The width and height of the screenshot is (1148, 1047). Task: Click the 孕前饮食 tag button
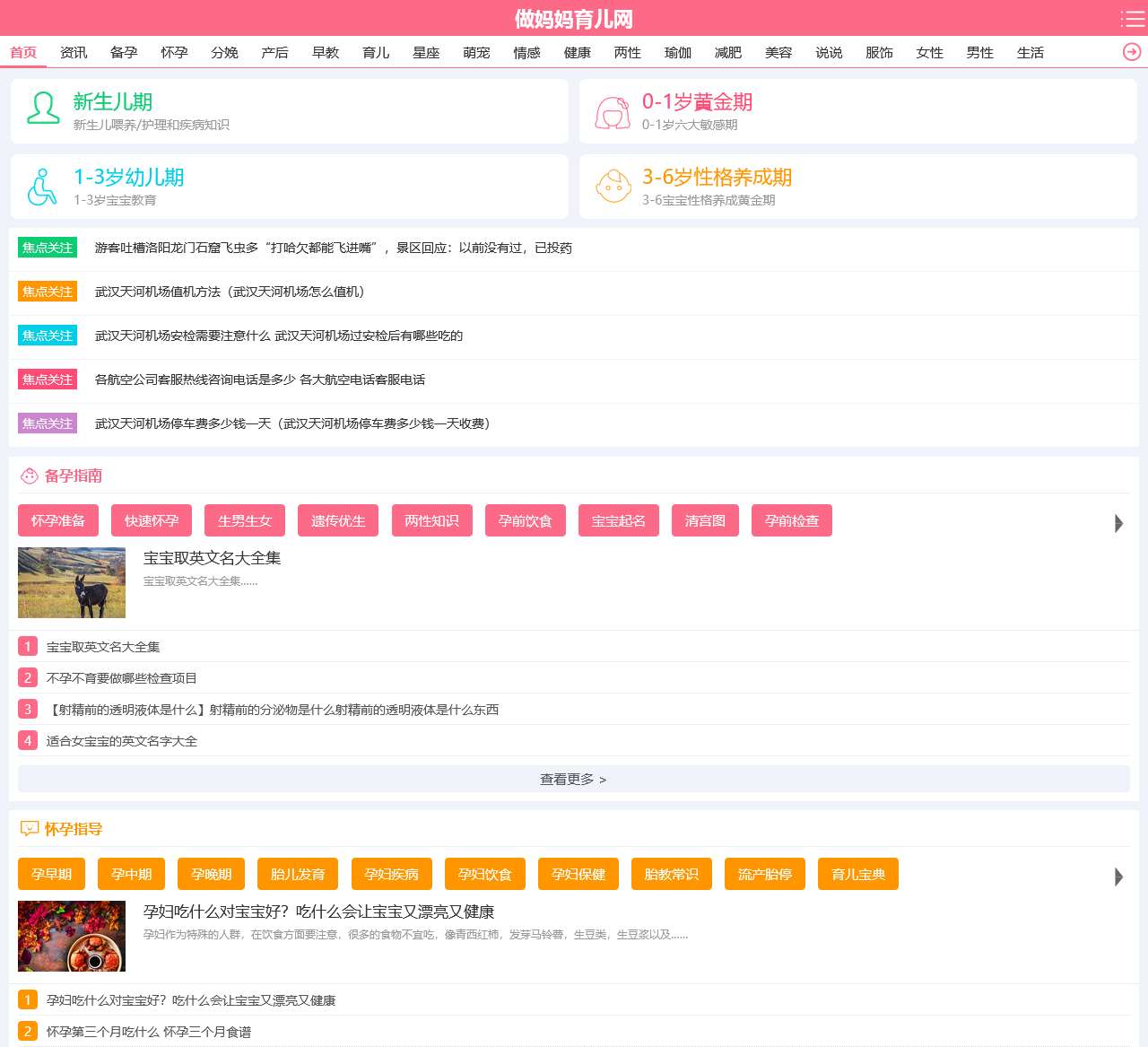pyautogui.click(x=526, y=520)
